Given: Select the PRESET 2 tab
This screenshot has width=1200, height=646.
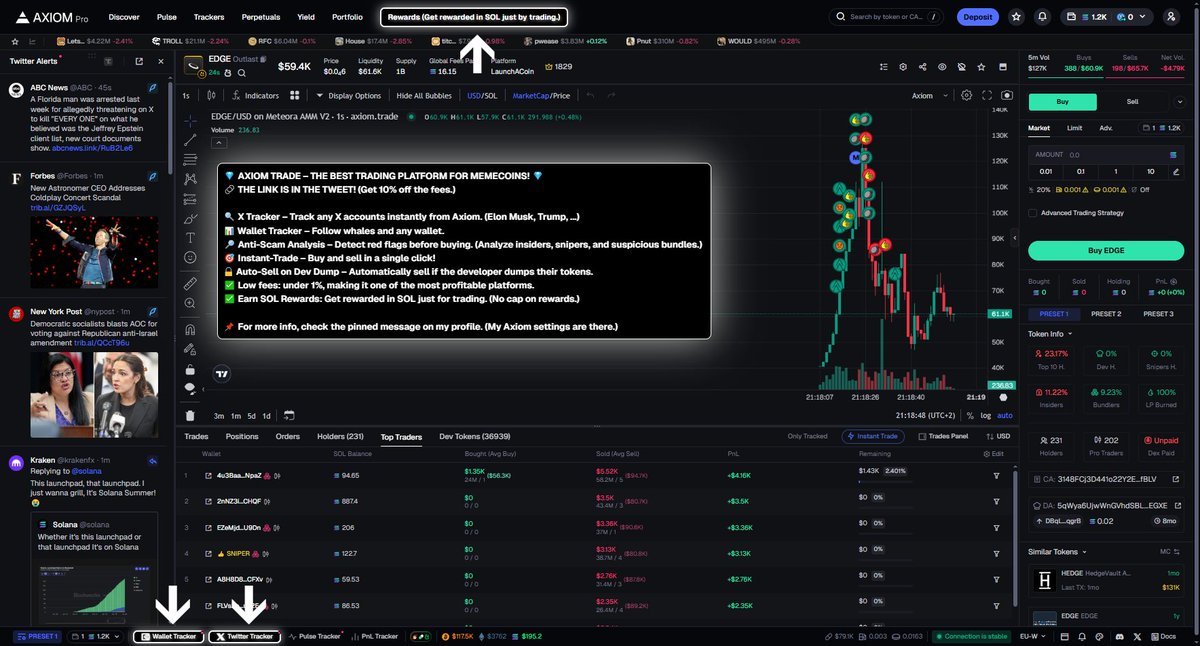Looking at the screenshot, I should [1106, 314].
